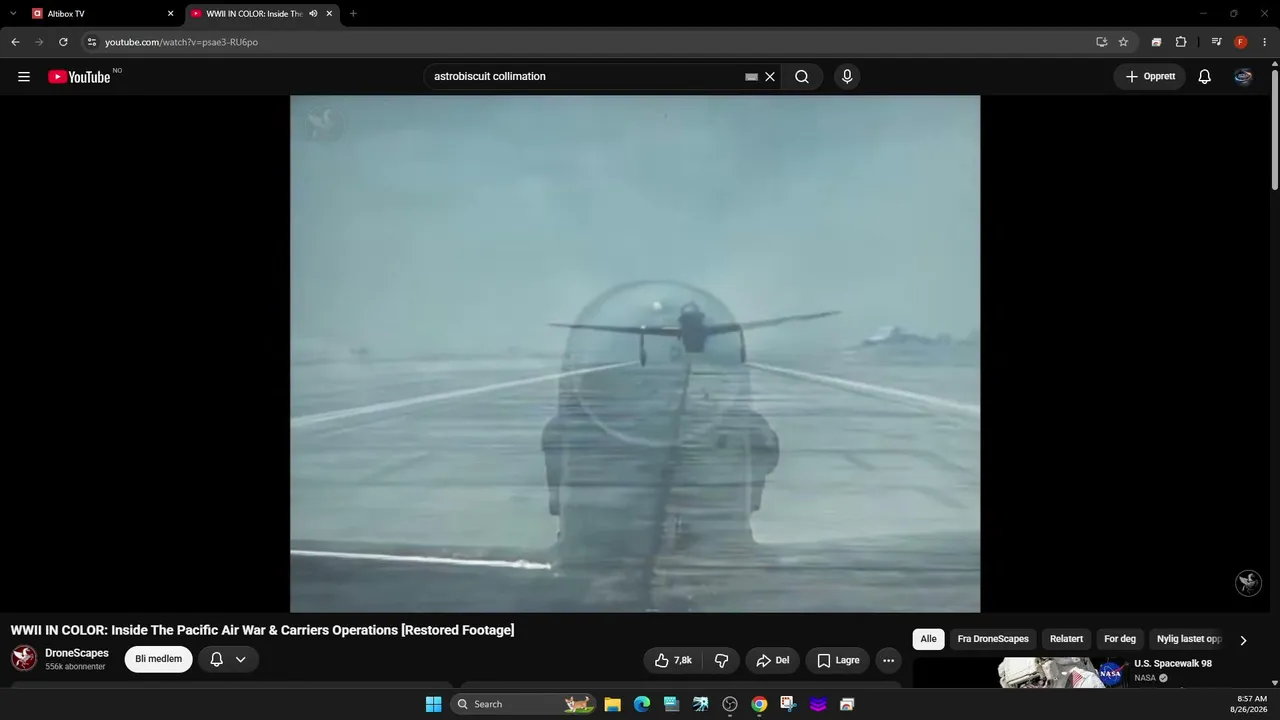Show more filter chips with the right chevron
1280x720 pixels.
[1243, 640]
